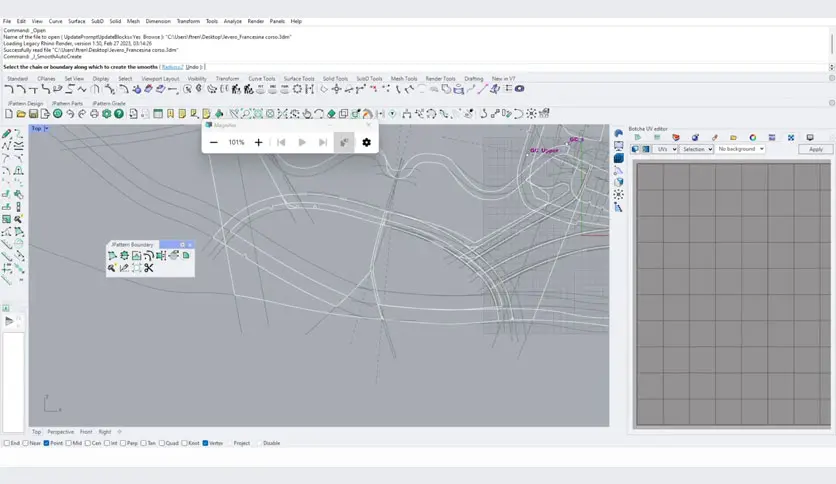Open the Surface menu
The image size is (836, 484).
[x=77, y=21]
